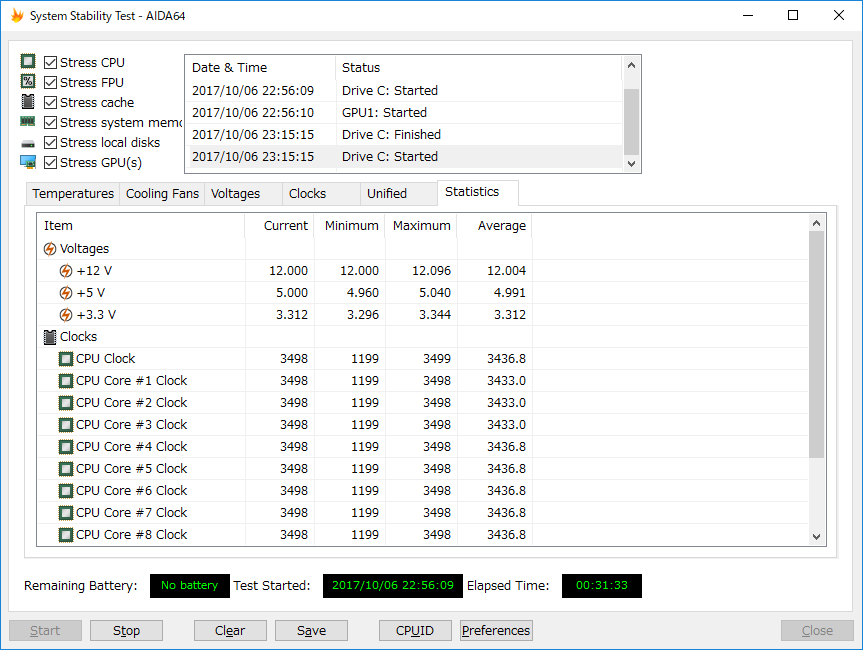Click the CPU Core #2 Clock icon

pos(65,403)
